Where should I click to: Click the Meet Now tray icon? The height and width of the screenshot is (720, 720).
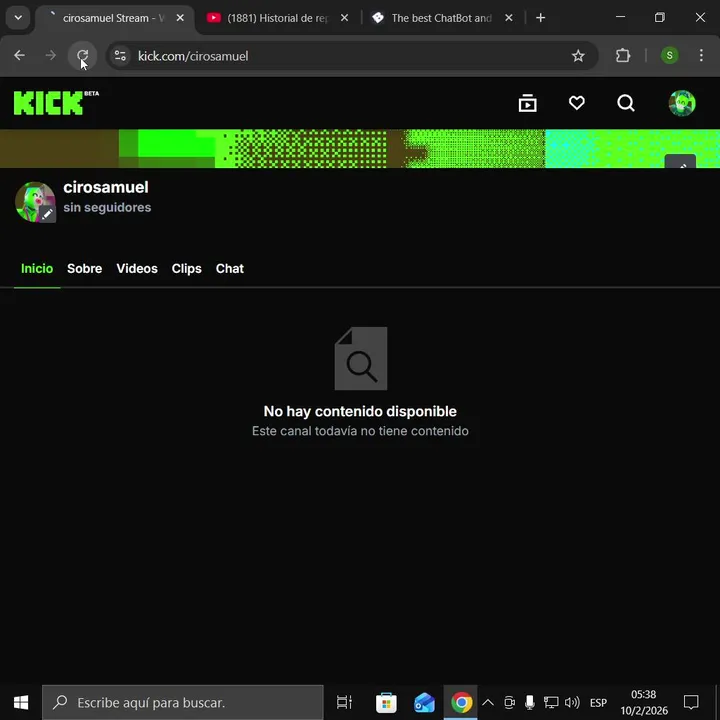click(x=509, y=703)
